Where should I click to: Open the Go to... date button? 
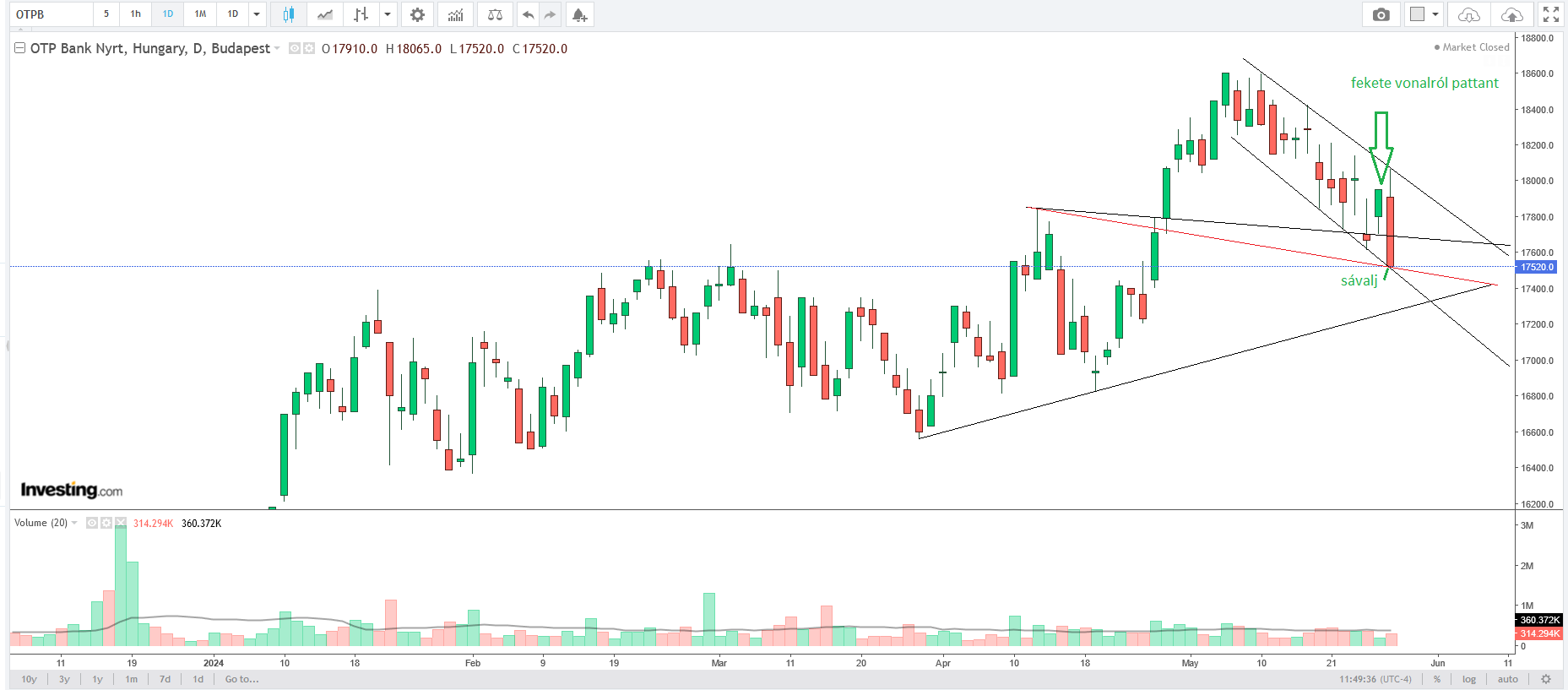[x=241, y=679]
